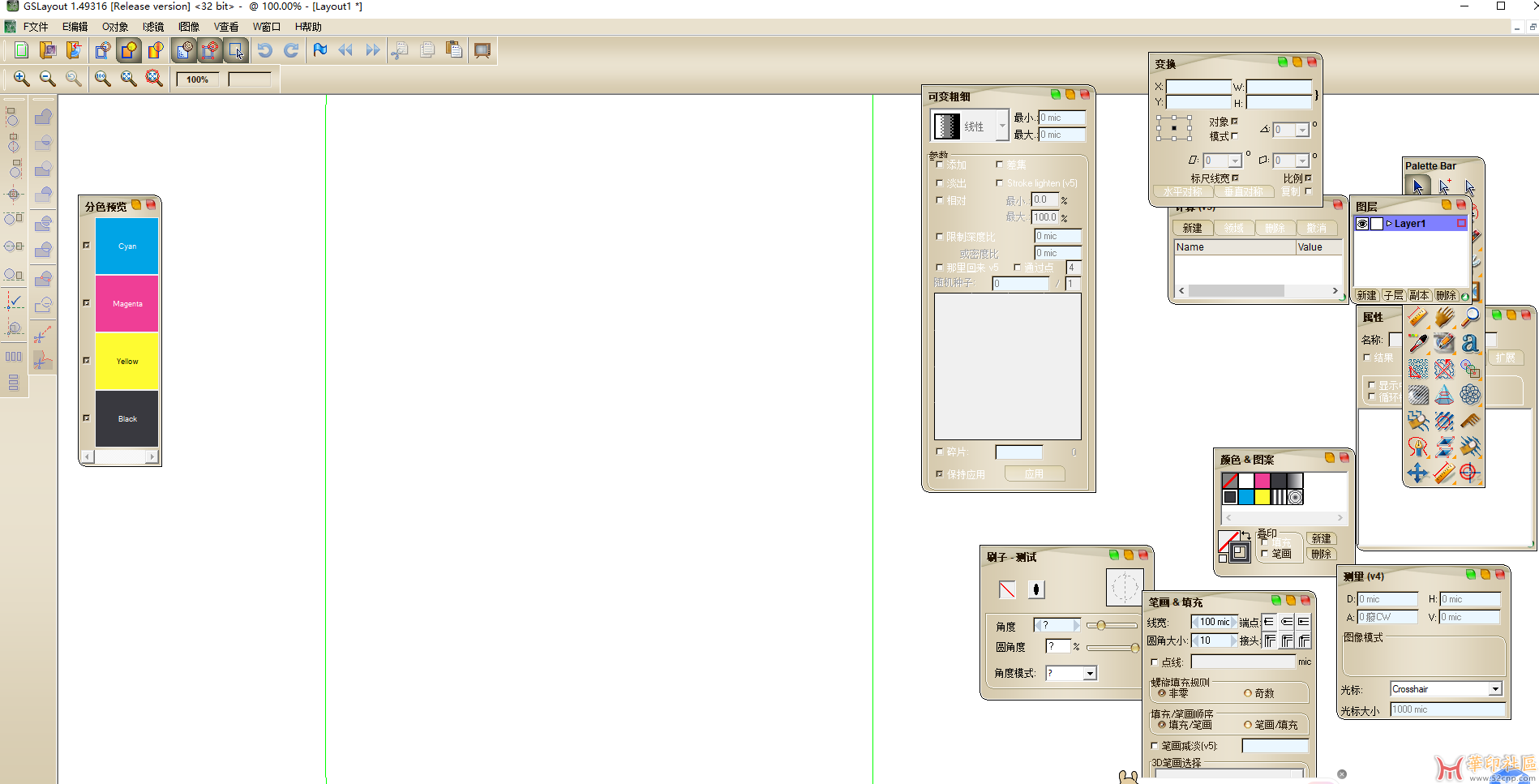Select the text 'a' tool in Palette Bar
Screen dimensions: 1539x784
[x=1470, y=343]
